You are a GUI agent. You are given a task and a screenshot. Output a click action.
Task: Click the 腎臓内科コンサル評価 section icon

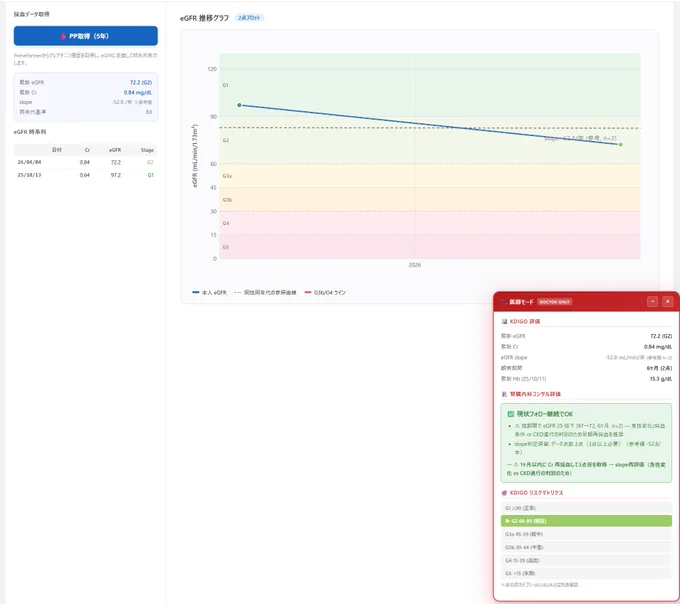[x=504, y=394]
